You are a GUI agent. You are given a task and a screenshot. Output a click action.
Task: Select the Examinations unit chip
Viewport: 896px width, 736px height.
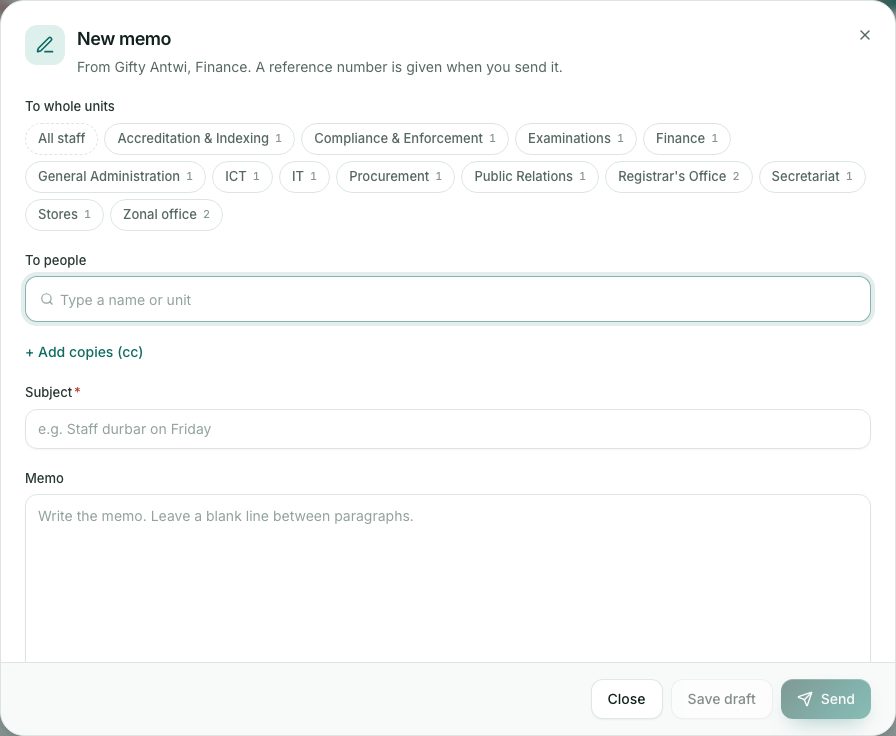(575, 139)
